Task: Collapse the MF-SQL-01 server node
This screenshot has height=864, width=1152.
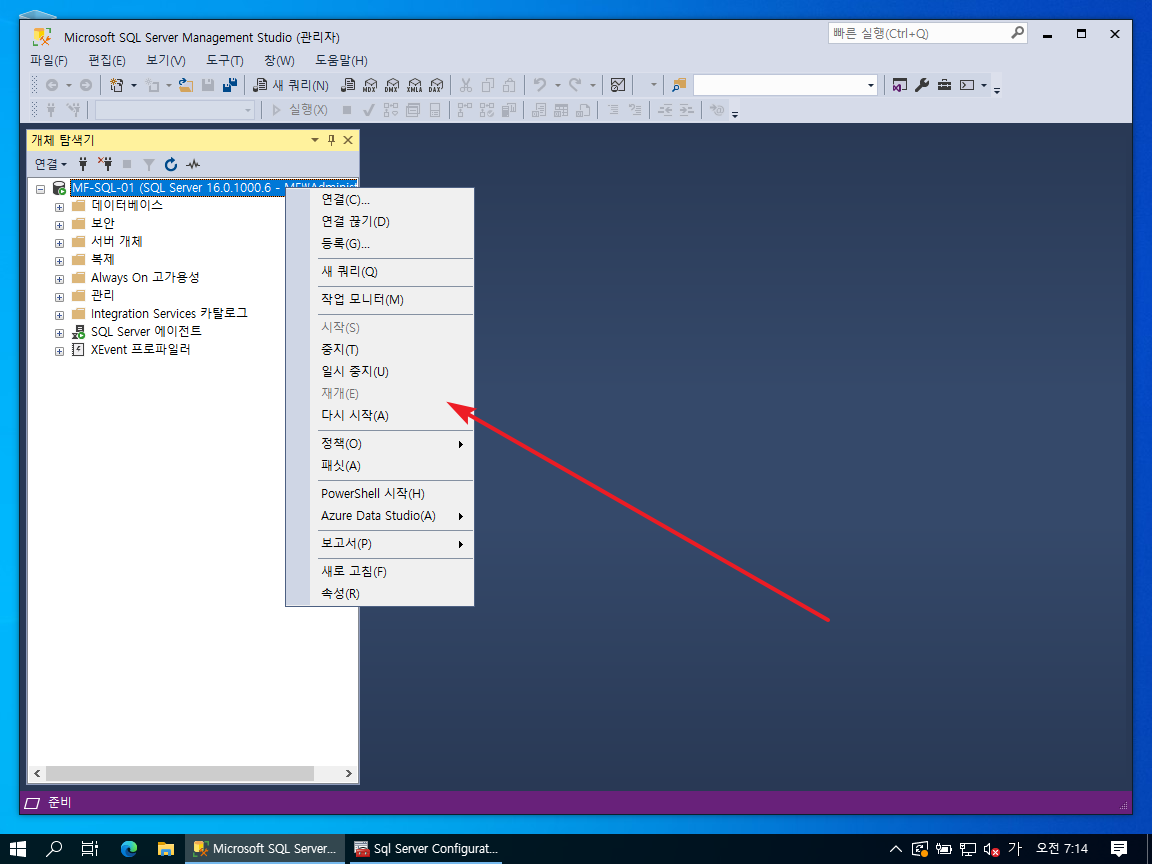Action: point(40,189)
